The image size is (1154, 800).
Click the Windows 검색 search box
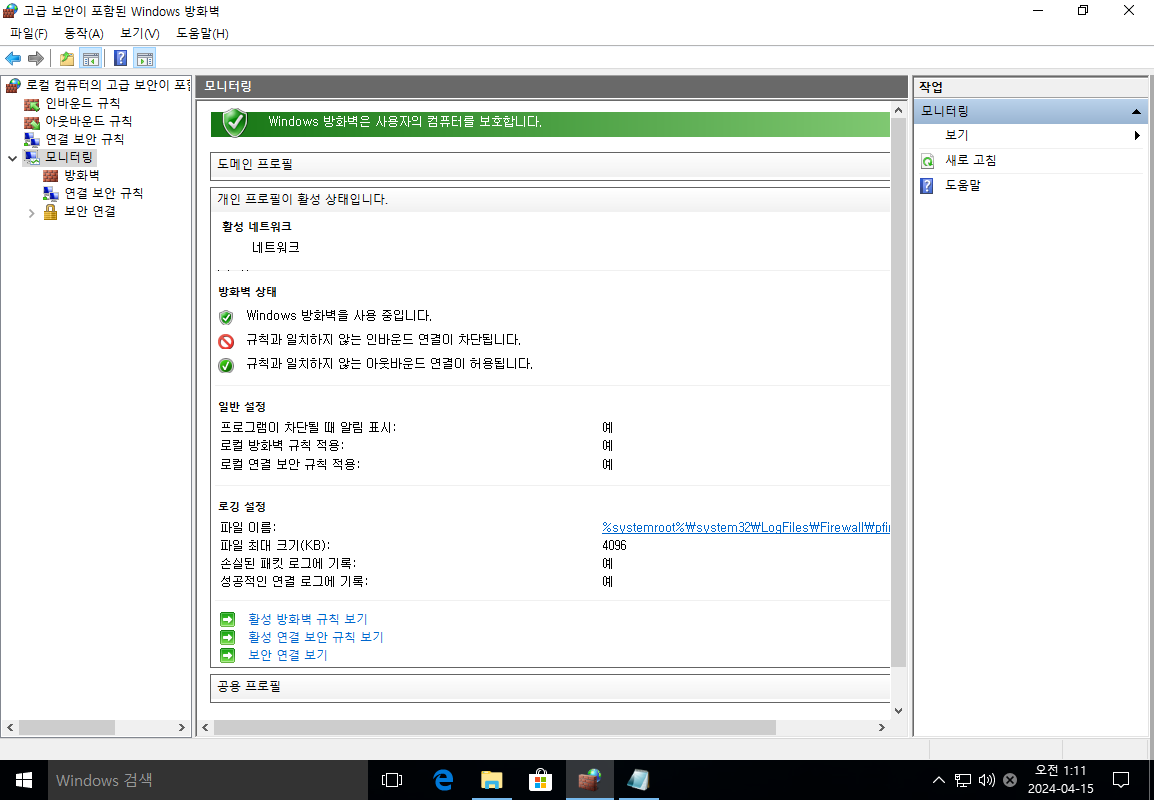click(208, 780)
